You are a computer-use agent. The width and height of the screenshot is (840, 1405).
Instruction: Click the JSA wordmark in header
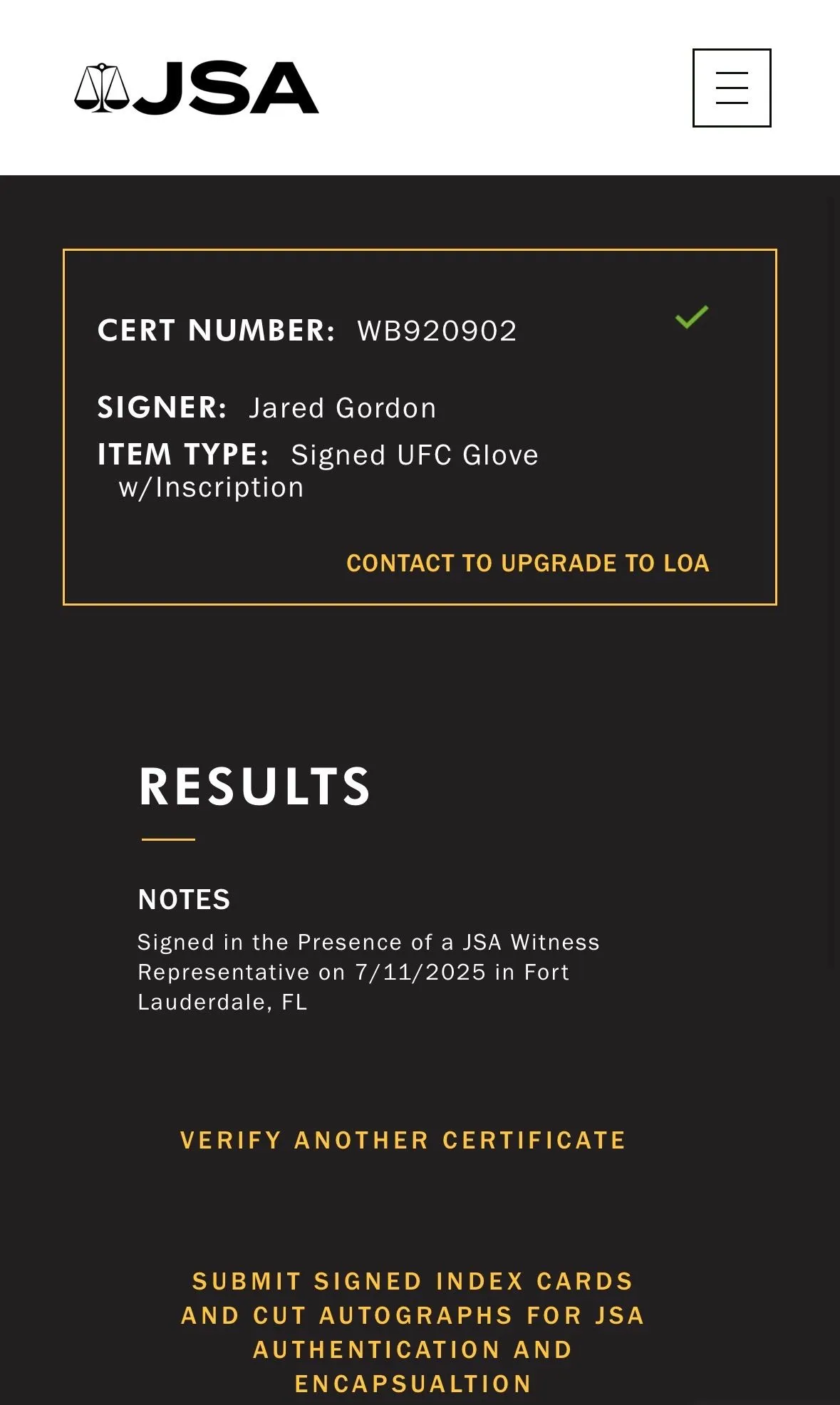tap(226, 88)
